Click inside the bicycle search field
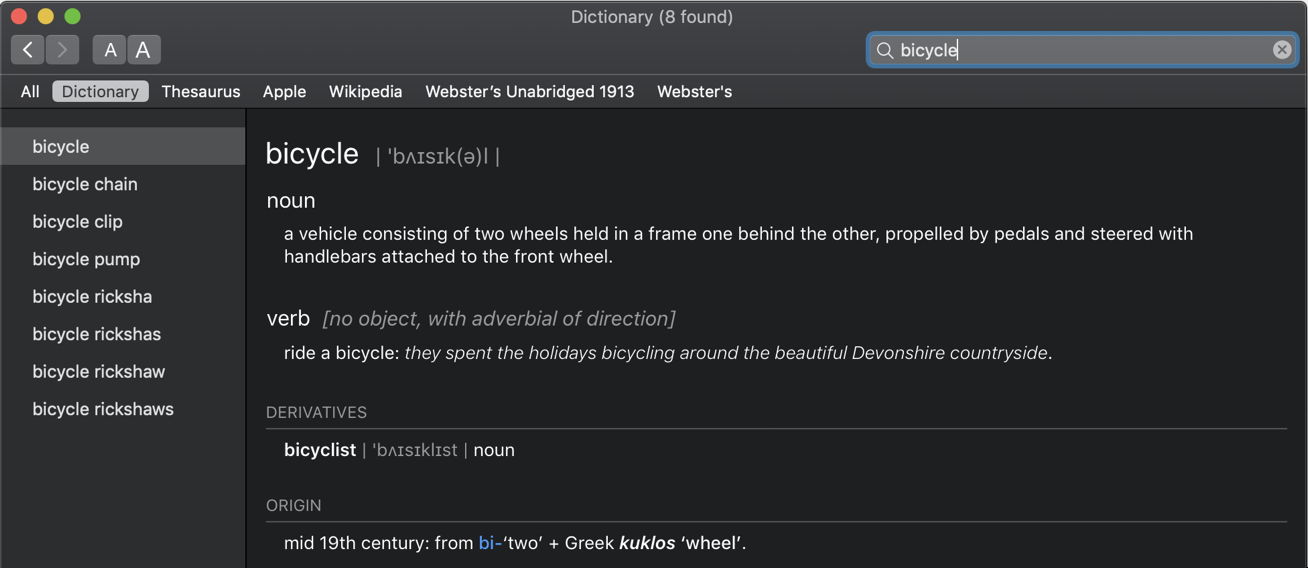 tap(1080, 50)
